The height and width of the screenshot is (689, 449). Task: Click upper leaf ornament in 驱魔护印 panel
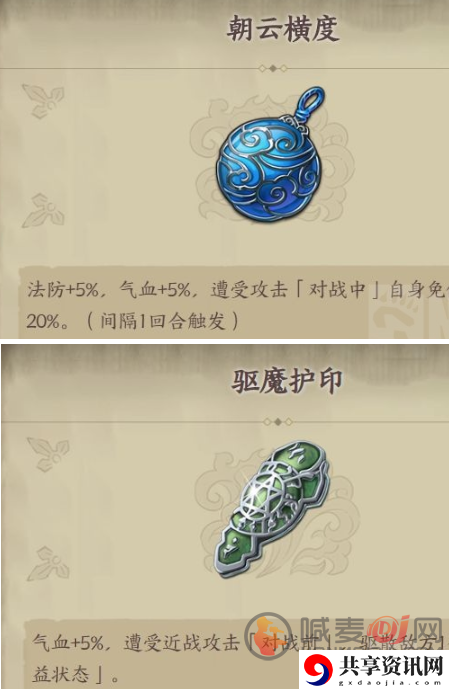(48, 453)
